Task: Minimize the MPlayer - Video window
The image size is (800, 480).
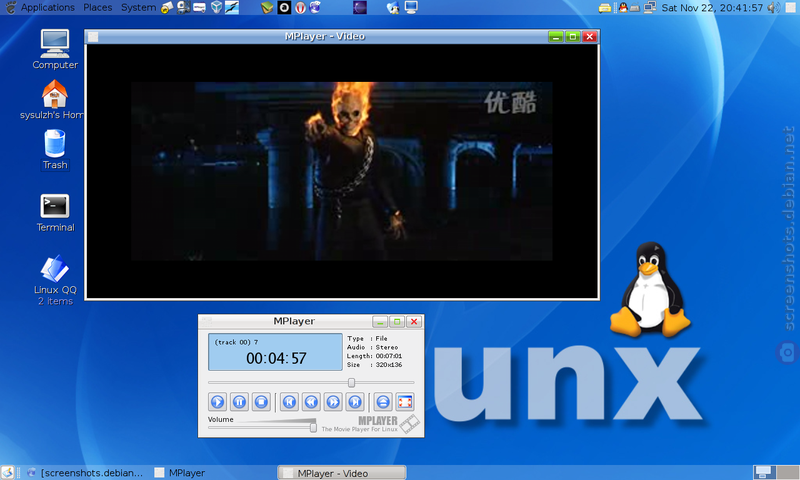Action: pos(556,37)
